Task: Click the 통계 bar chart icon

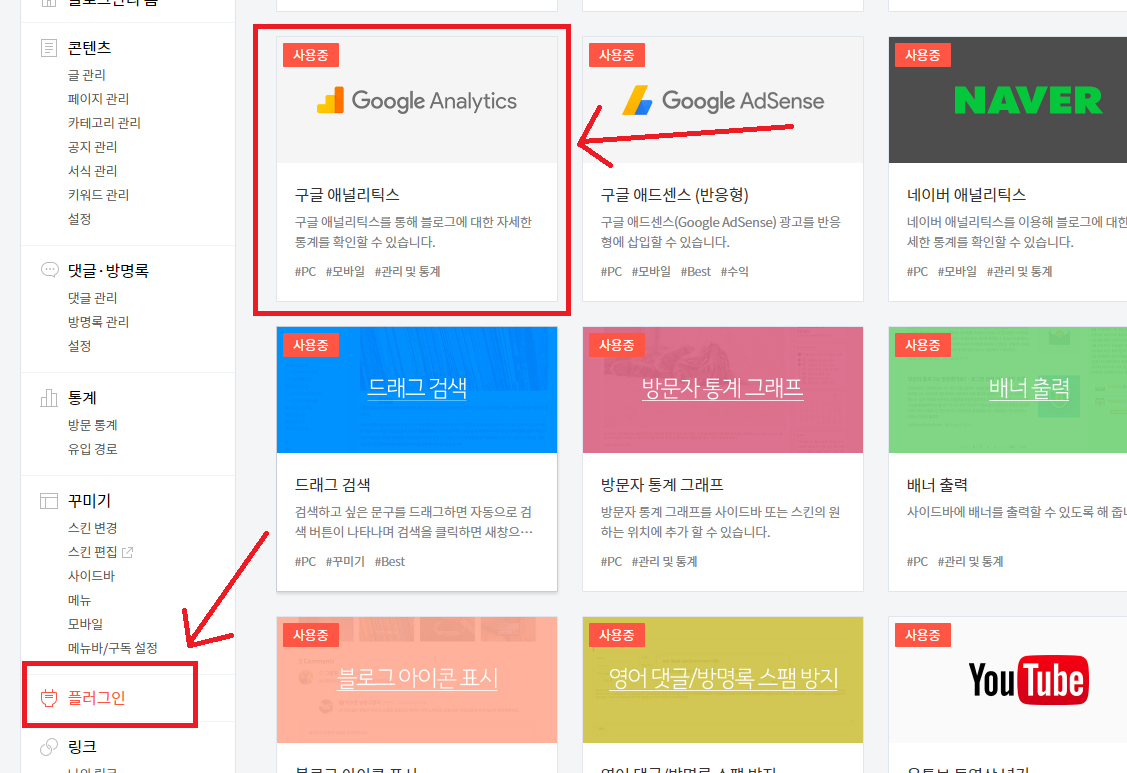Action: coord(49,398)
